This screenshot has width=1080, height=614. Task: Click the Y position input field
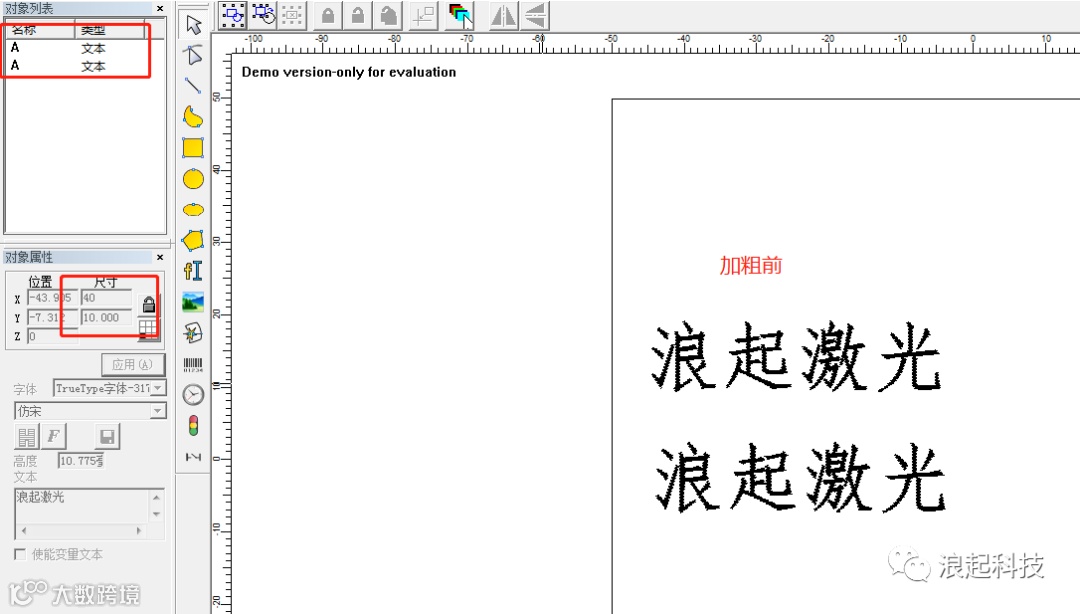click(x=52, y=317)
